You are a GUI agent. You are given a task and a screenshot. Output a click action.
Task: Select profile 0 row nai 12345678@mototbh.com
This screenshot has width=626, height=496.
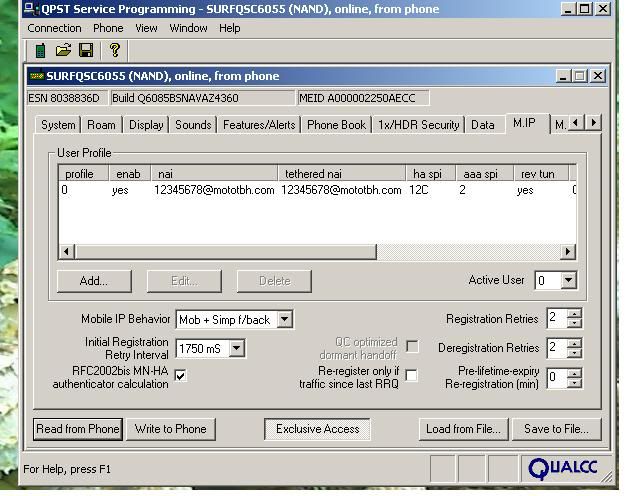click(317, 190)
